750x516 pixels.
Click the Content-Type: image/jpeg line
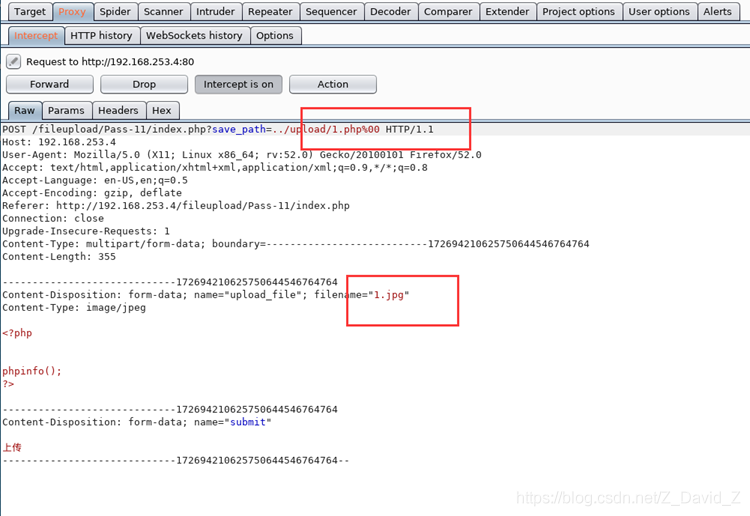[x=74, y=307]
